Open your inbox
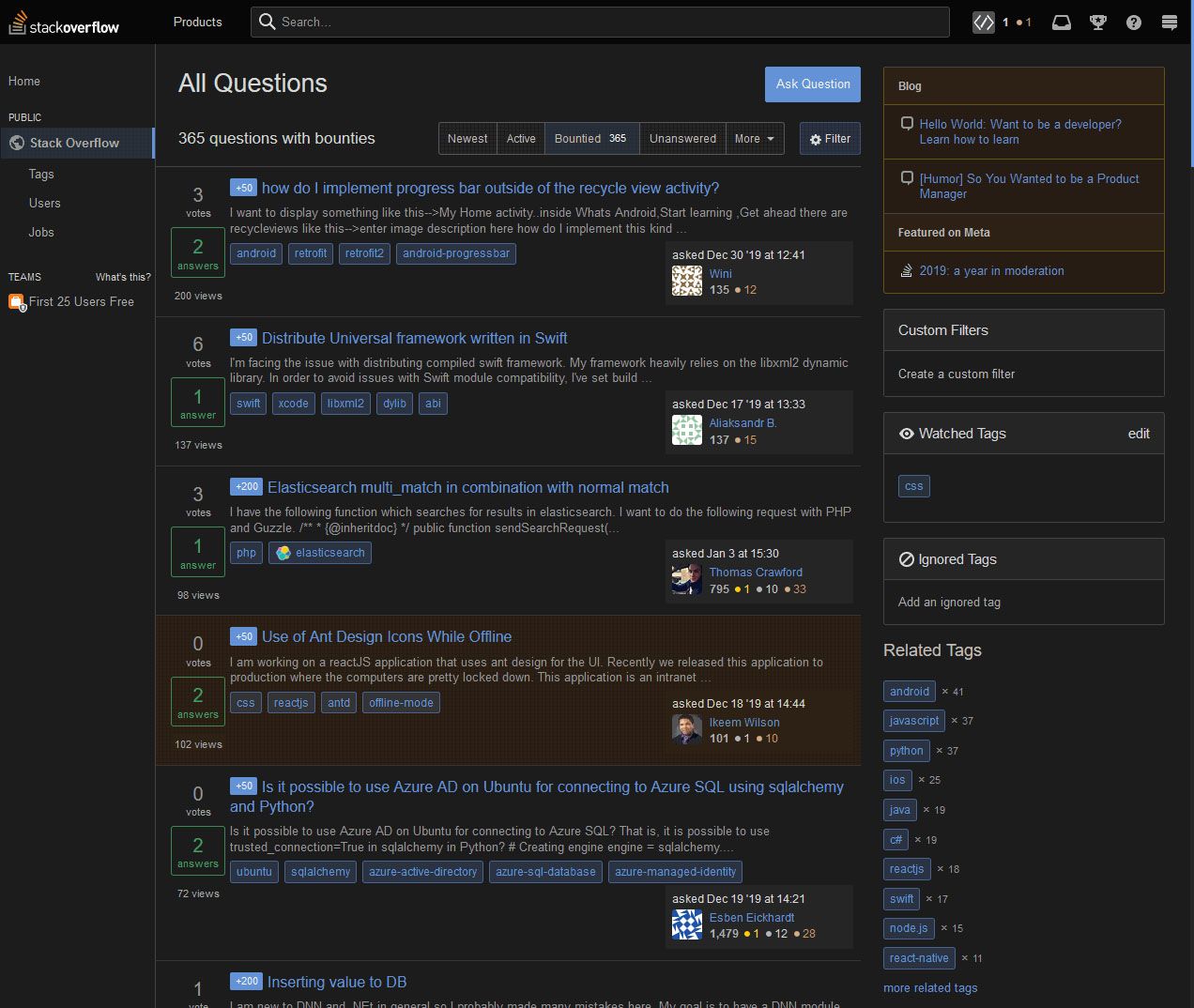 coord(1061,22)
